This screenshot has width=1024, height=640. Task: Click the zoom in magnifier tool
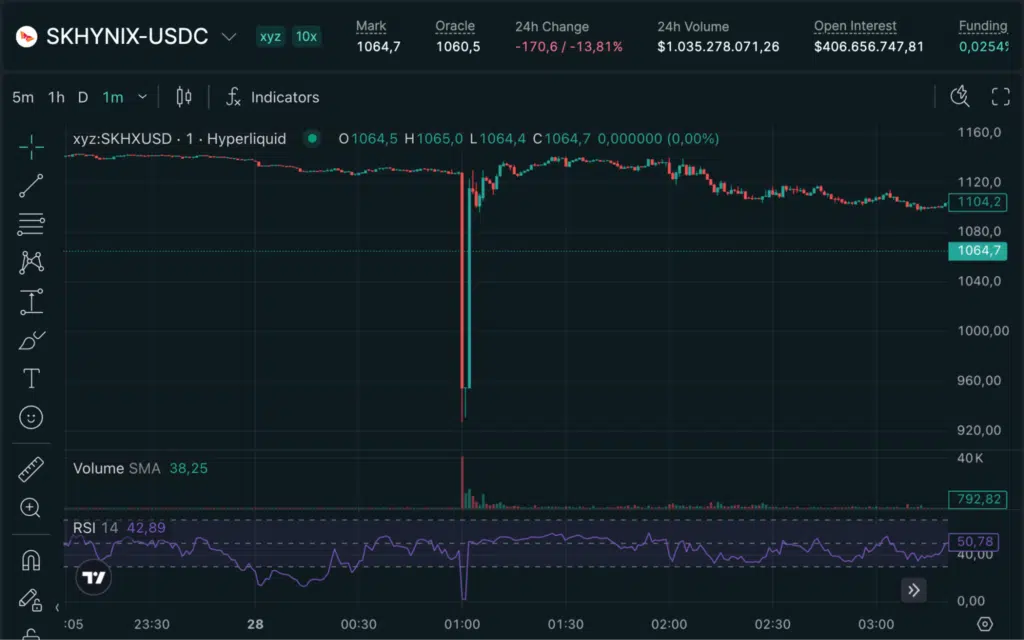click(31, 507)
